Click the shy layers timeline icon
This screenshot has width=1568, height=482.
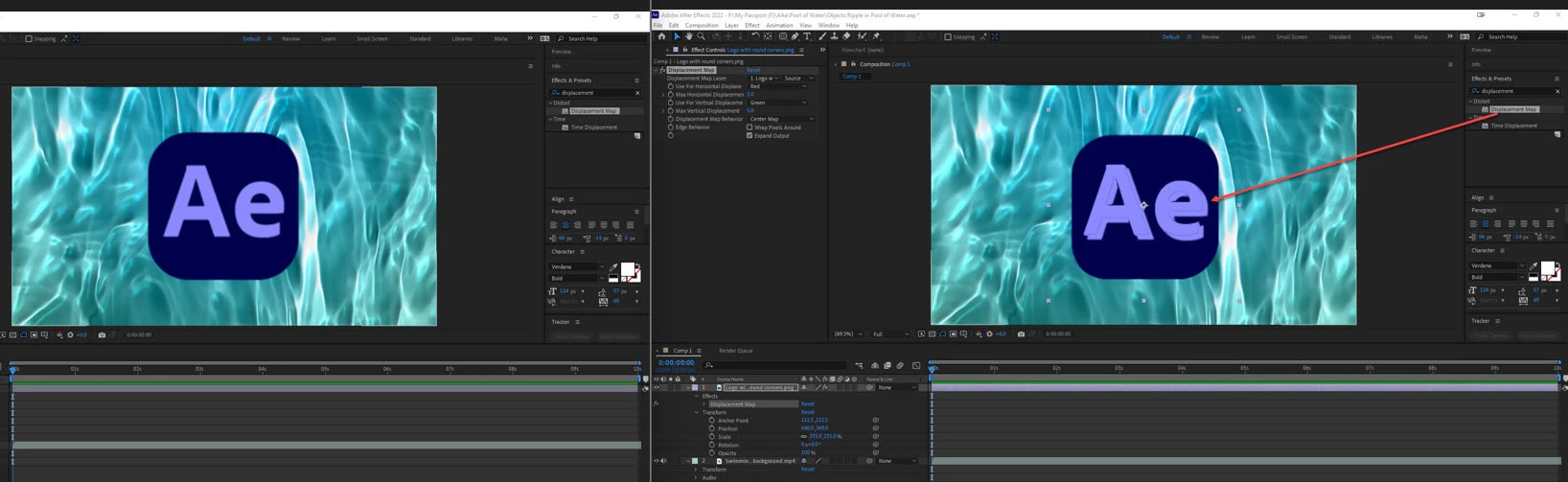875,365
